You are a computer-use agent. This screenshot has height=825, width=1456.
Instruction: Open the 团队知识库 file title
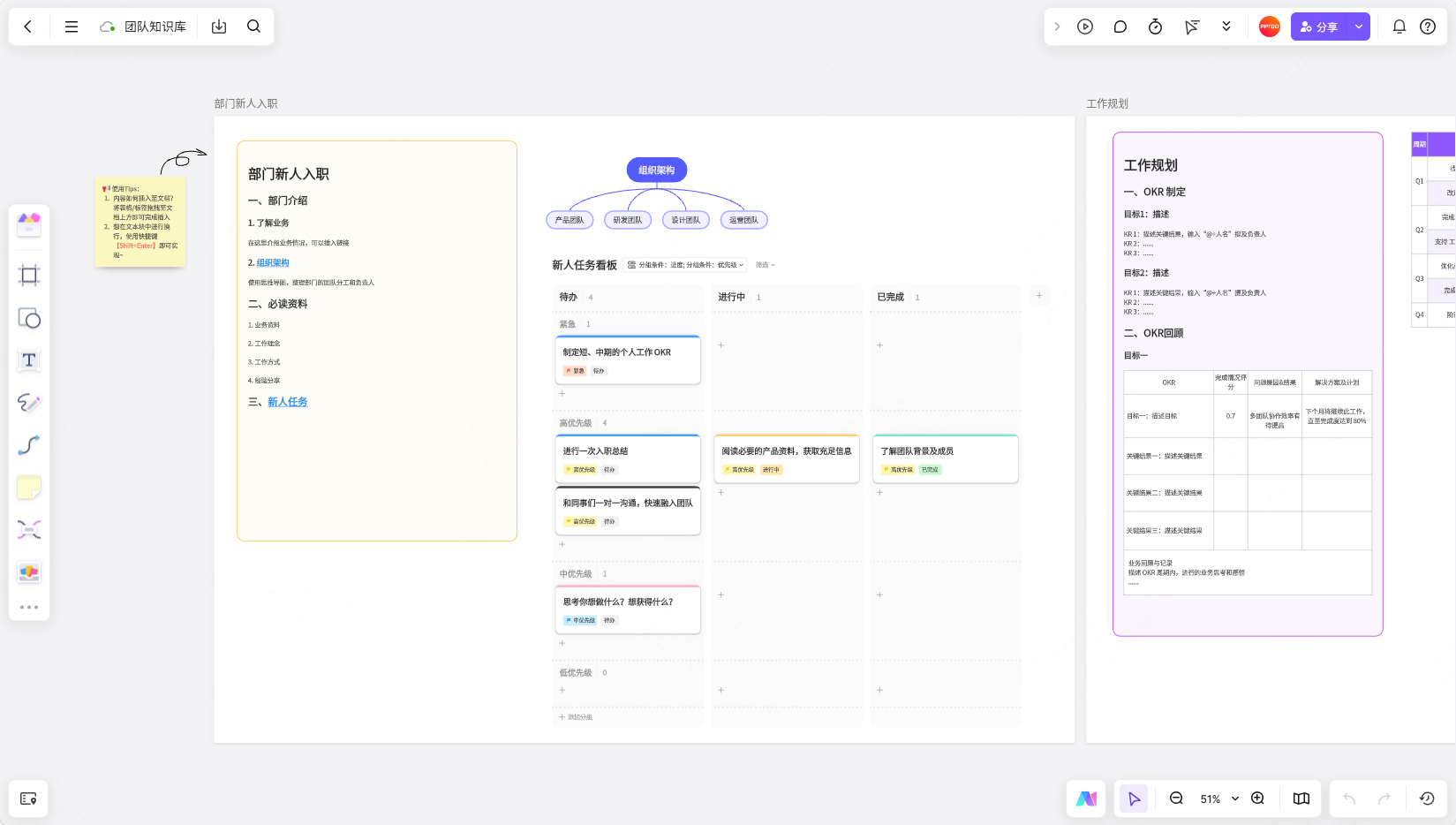[x=155, y=26]
